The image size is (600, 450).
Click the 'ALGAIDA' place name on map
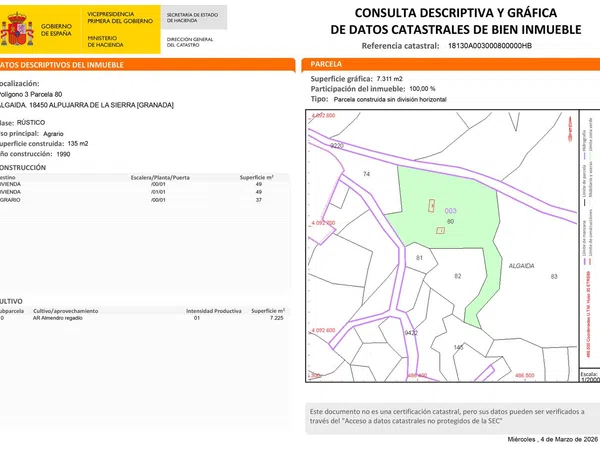point(522,266)
